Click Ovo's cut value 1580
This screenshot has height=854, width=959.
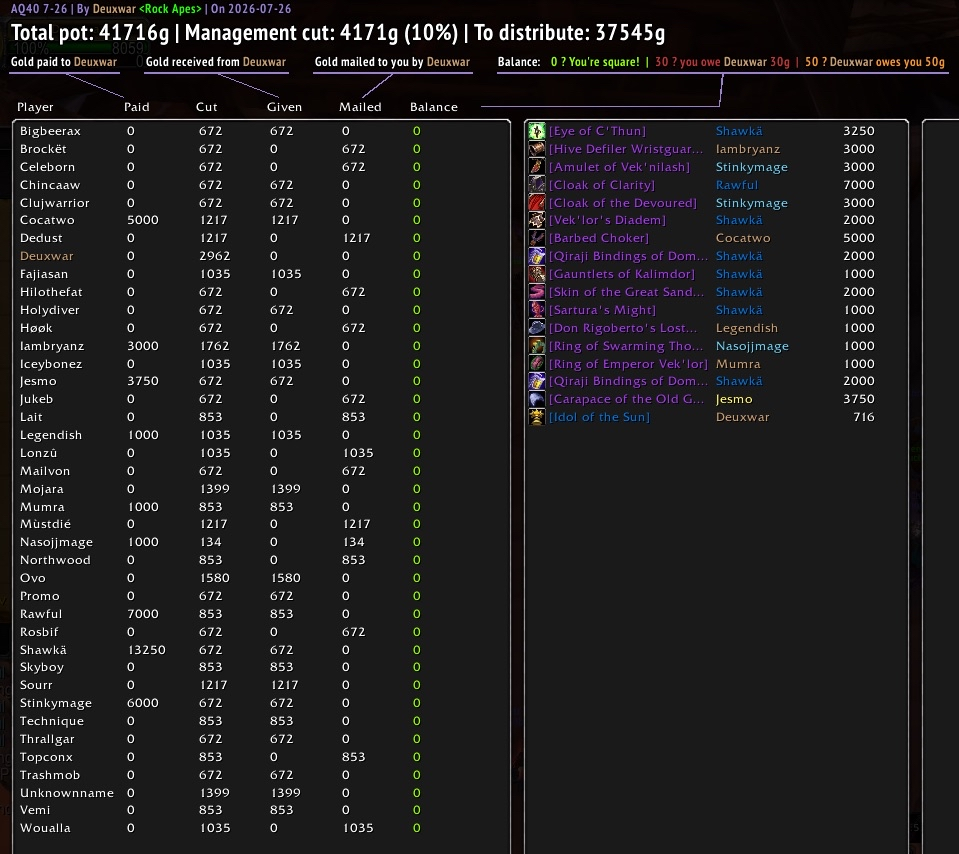pos(214,577)
